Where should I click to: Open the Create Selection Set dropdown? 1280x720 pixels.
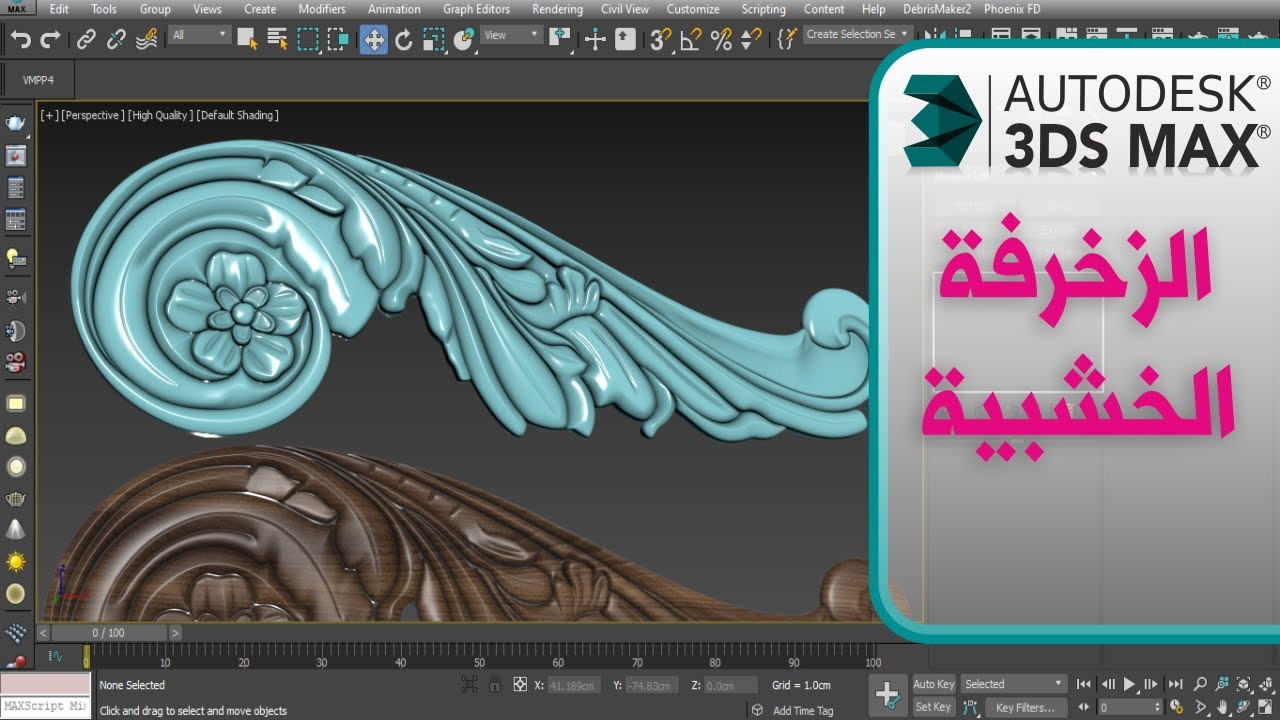coord(857,34)
